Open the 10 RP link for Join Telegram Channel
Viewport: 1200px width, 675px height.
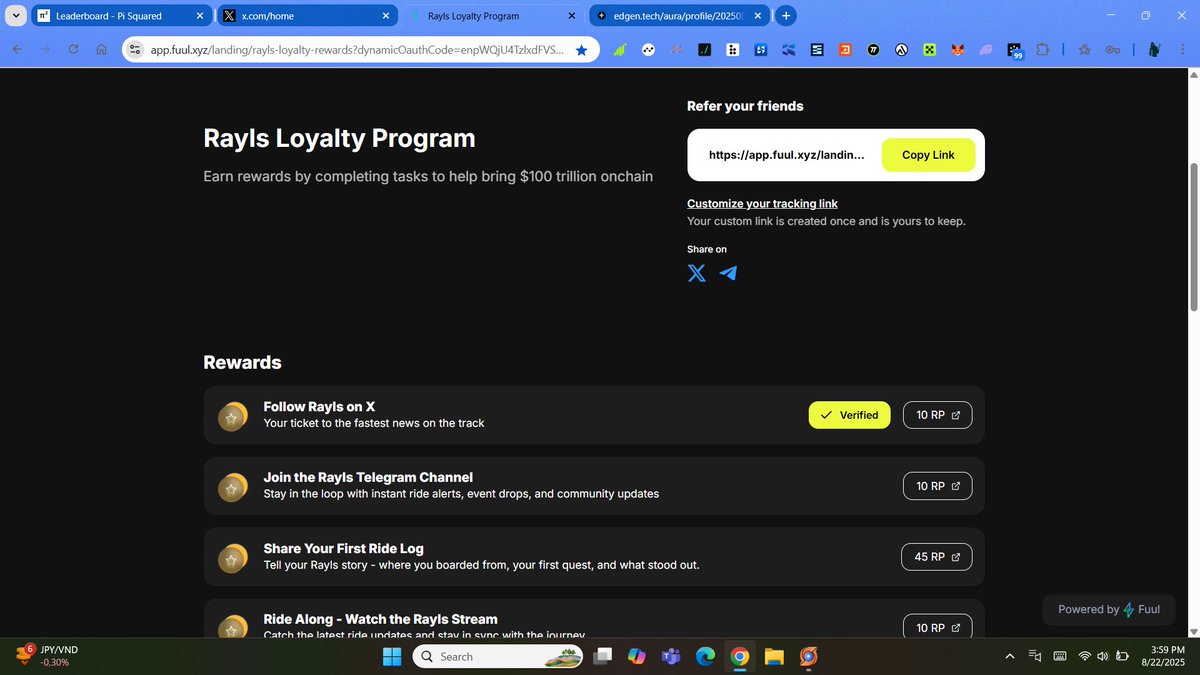[937, 486]
